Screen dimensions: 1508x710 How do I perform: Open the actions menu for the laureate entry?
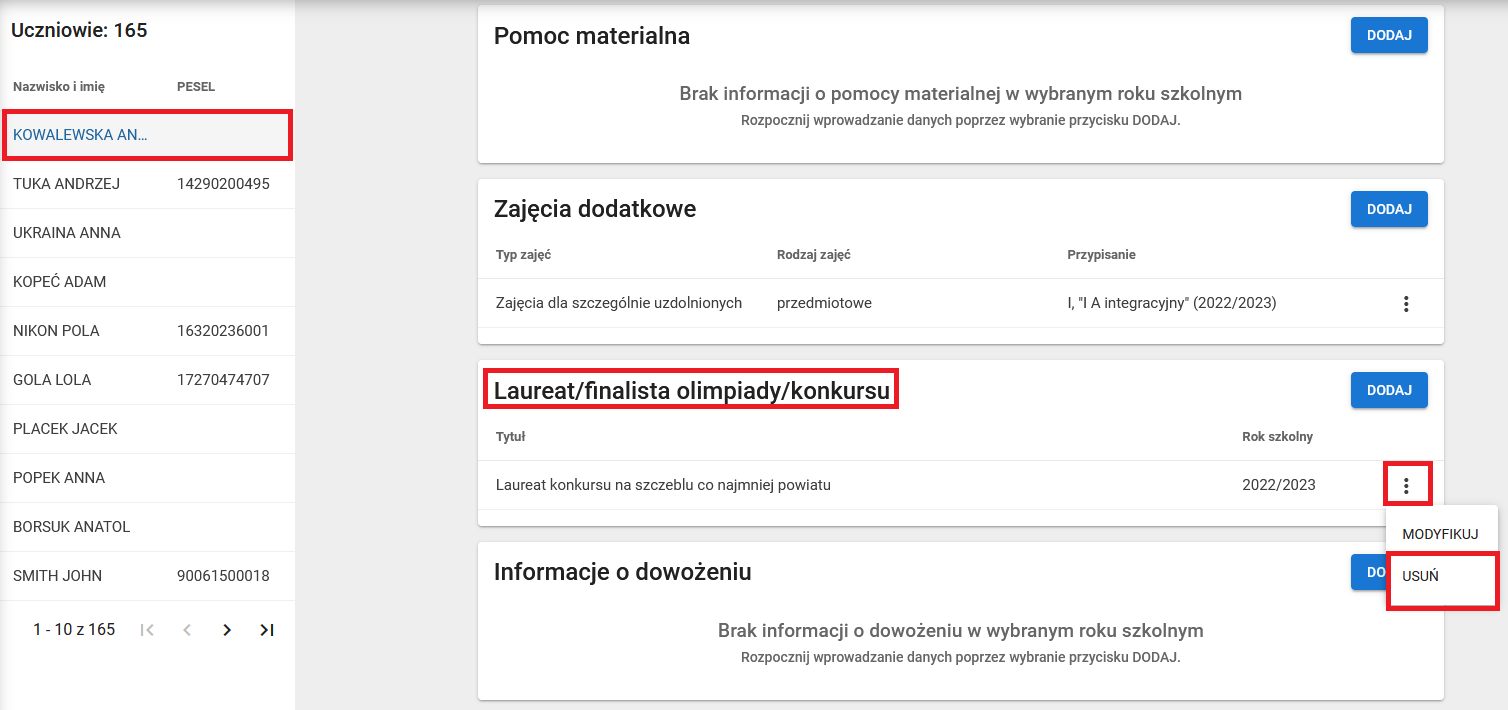pyautogui.click(x=1406, y=484)
